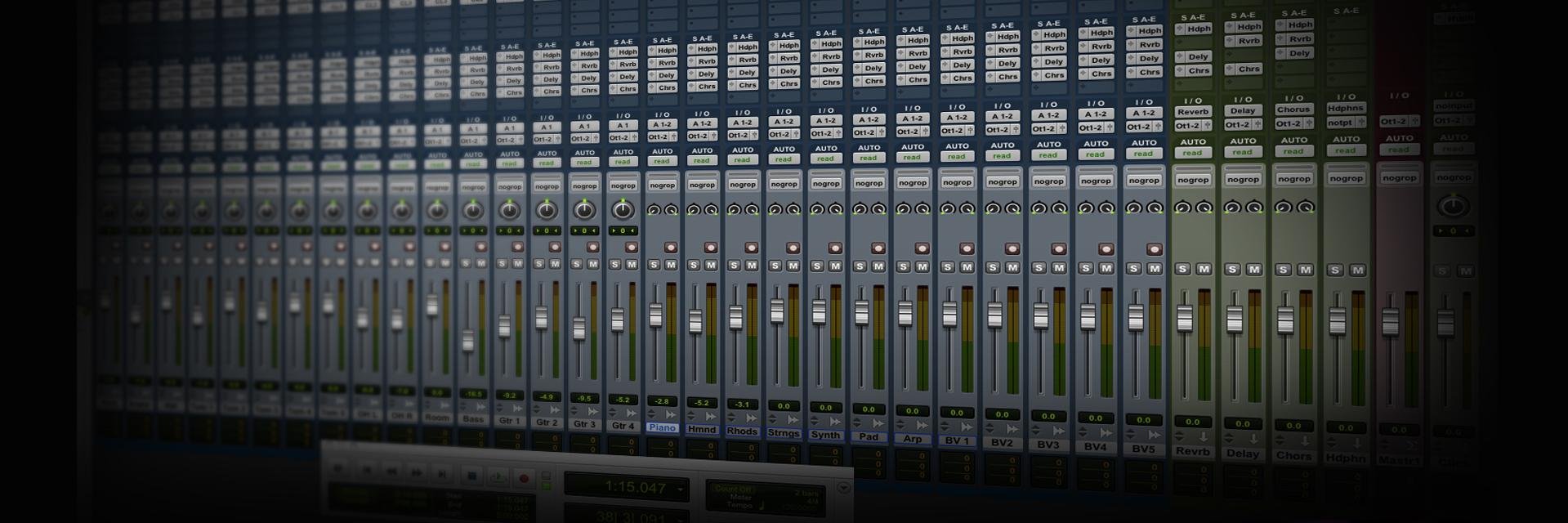Image resolution: width=1568 pixels, height=523 pixels.
Task: Open the automation mode selector on Synth
Action: [x=825, y=159]
